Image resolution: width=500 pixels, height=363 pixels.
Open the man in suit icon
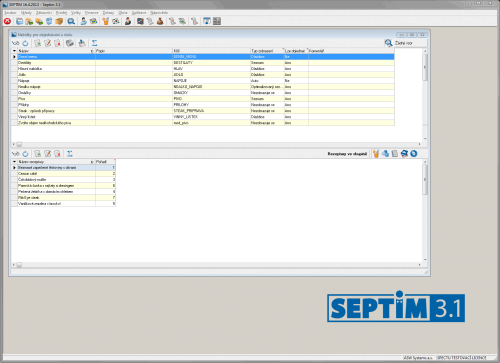click(x=128, y=21)
